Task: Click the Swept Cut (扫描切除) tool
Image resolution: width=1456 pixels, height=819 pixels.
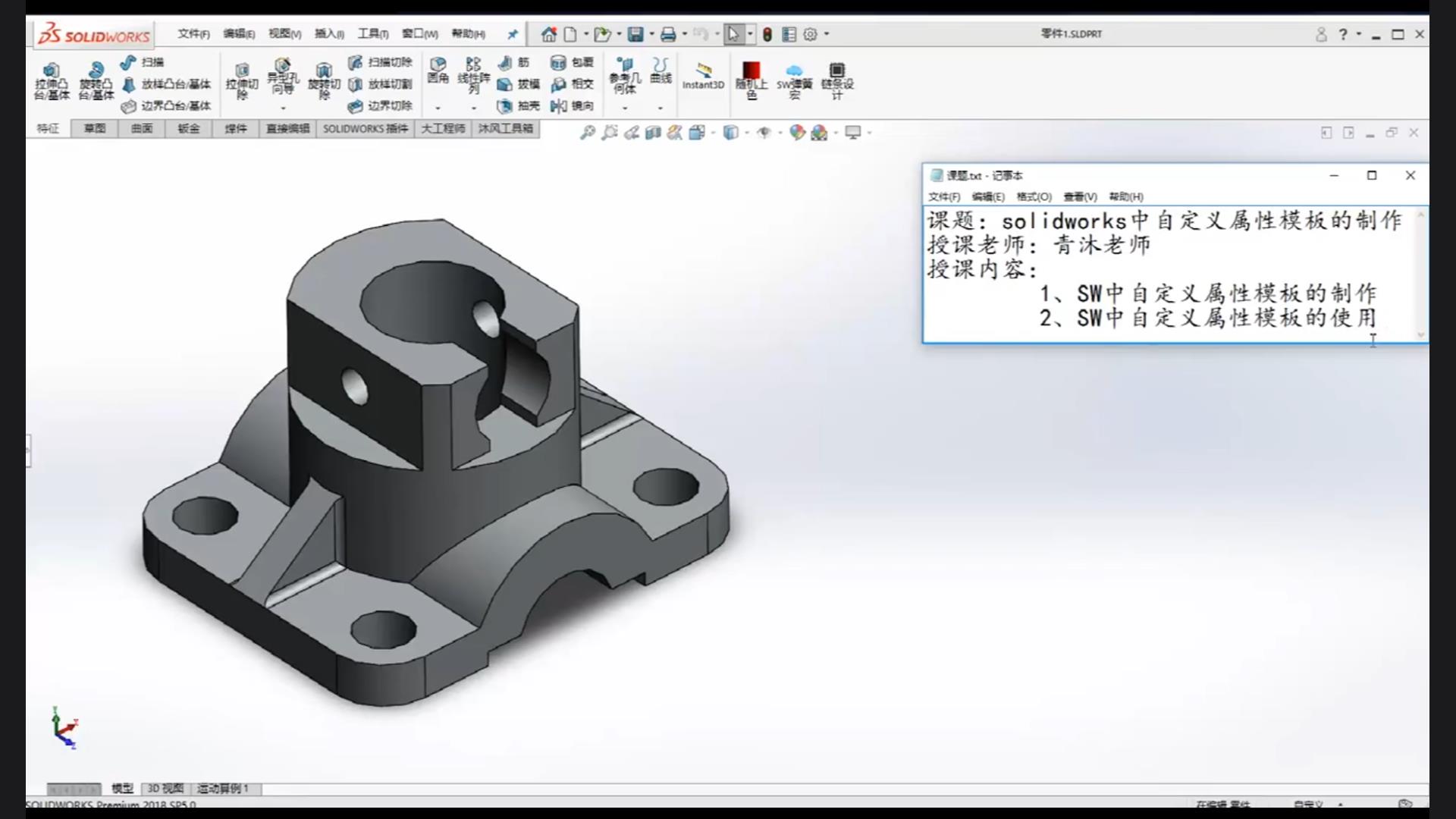Action: pyautogui.click(x=380, y=62)
